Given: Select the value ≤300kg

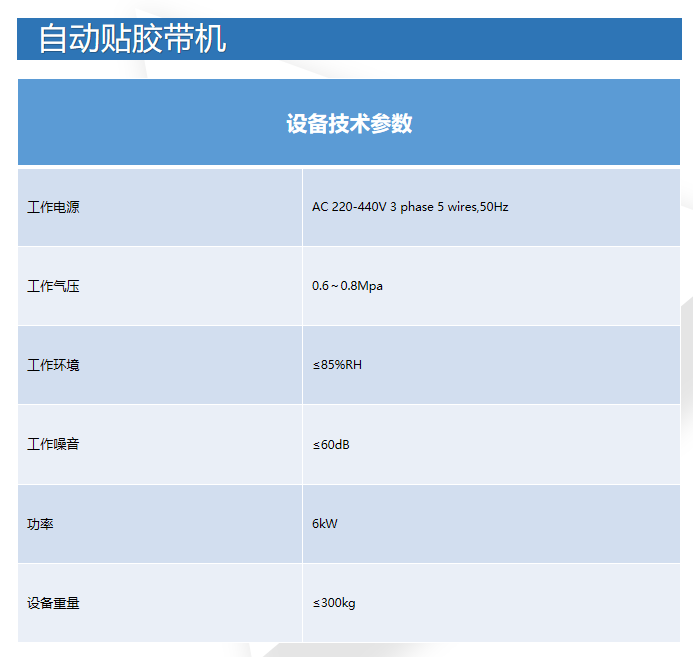Looking at the screenshot, I should pyautogui.click(x=334, y=603).
